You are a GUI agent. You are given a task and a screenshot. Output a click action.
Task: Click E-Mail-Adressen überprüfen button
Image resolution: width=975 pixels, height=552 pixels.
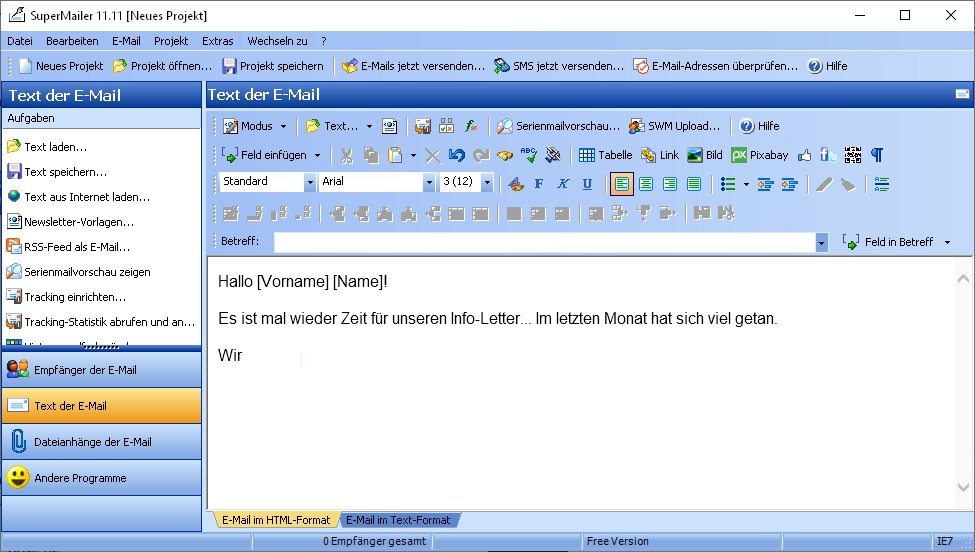point(716,66)
